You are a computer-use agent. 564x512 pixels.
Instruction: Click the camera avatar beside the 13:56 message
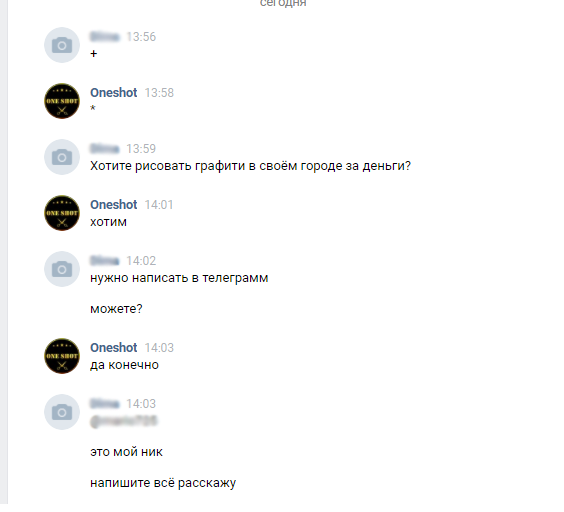point(62,45)
